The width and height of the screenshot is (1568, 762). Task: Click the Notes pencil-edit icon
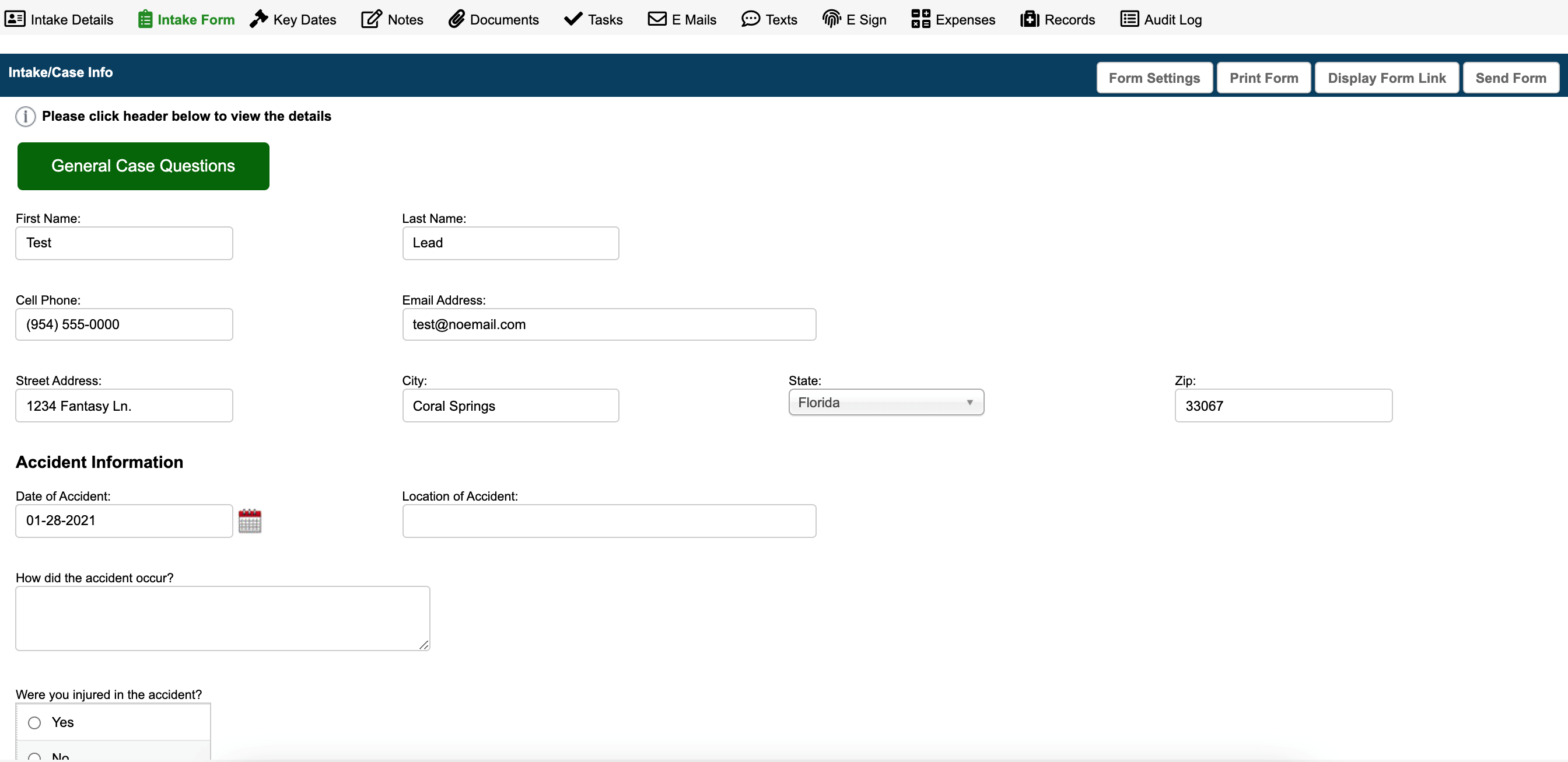tap(372, 19)
